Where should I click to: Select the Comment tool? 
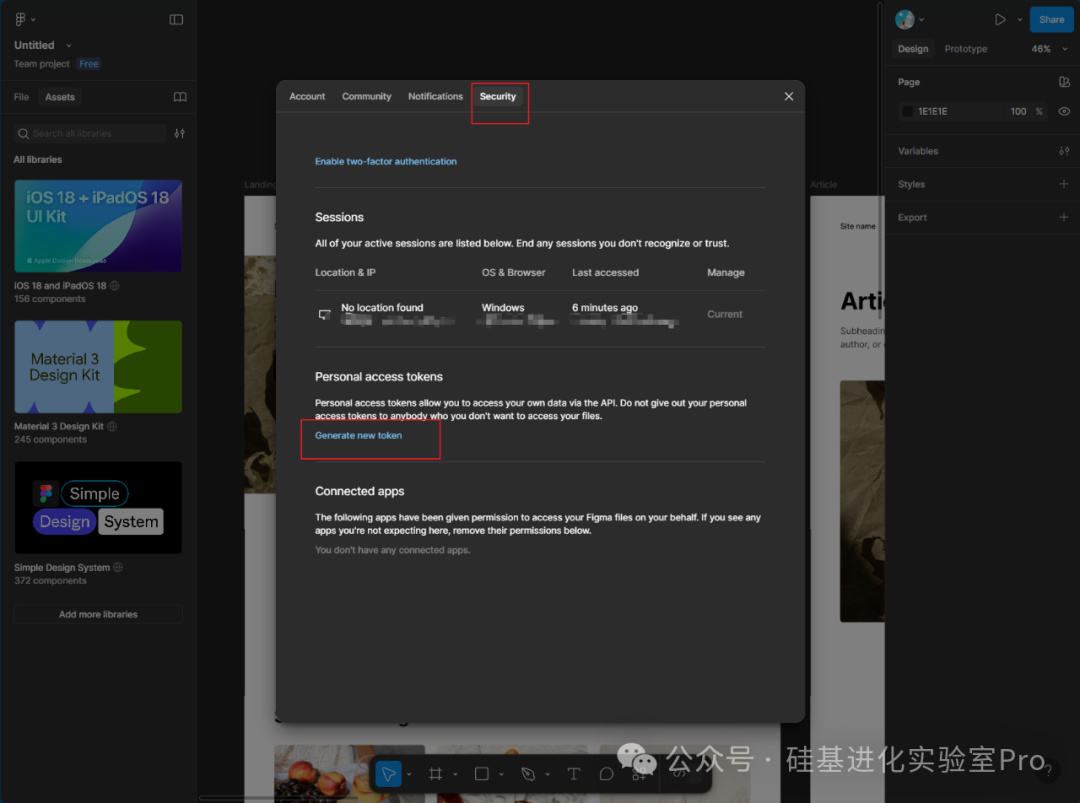tap(606, 774)
